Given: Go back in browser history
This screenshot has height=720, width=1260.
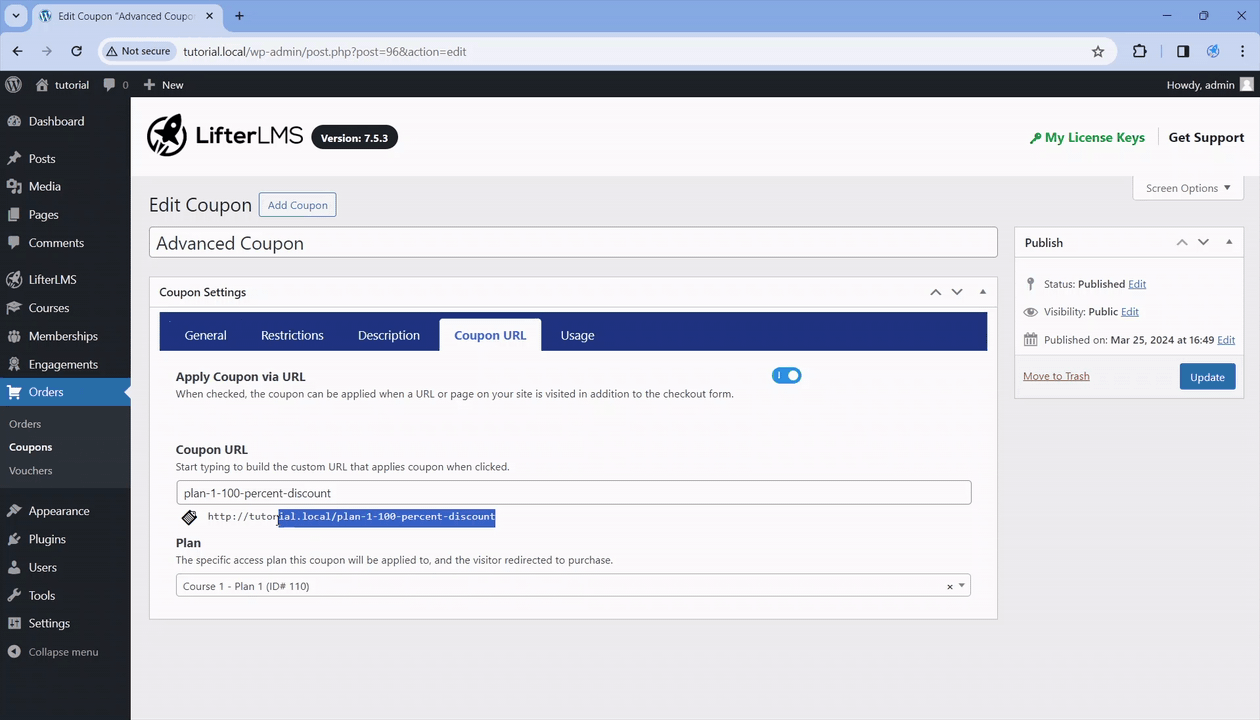Looking at the screenshot, I should (17, 51).
